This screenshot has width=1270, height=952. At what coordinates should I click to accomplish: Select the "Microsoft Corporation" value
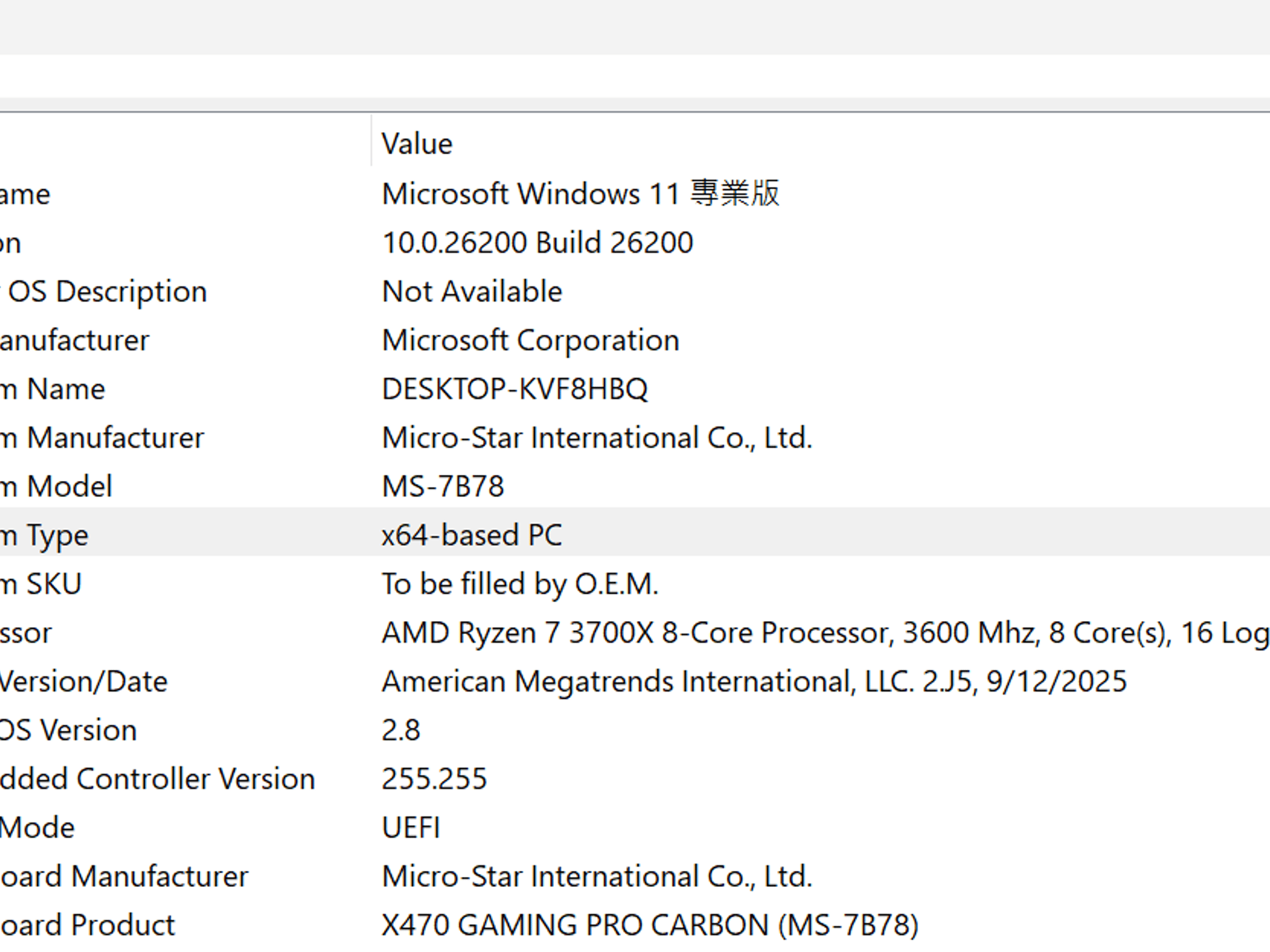tap(531, 340)
